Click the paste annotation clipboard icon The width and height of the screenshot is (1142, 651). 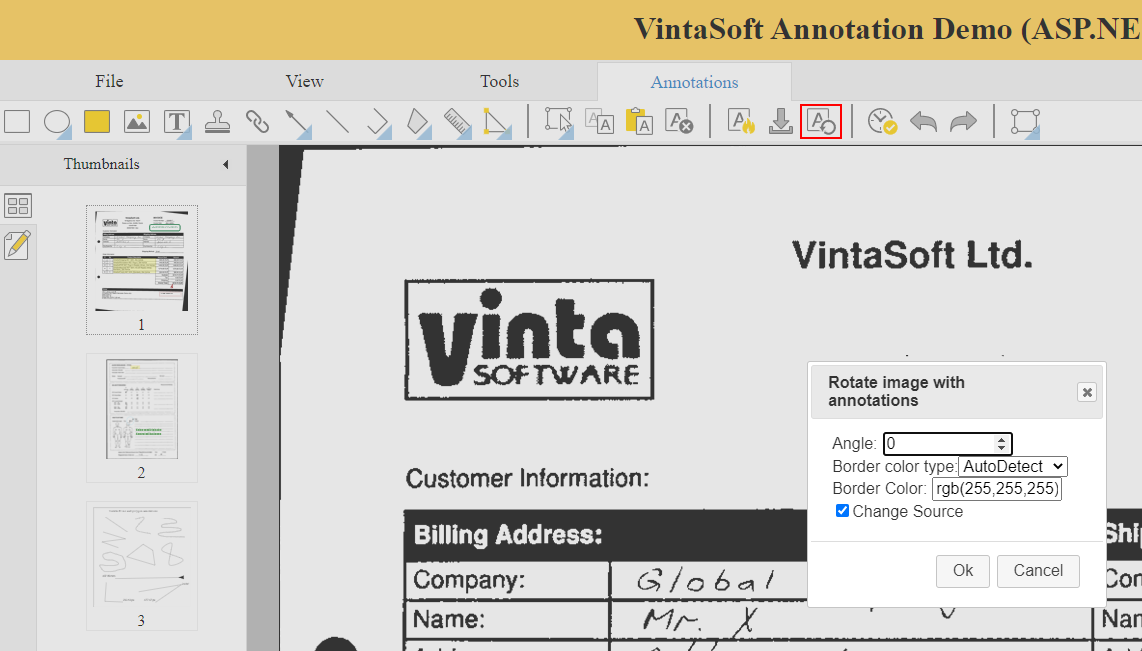(639, 122)
